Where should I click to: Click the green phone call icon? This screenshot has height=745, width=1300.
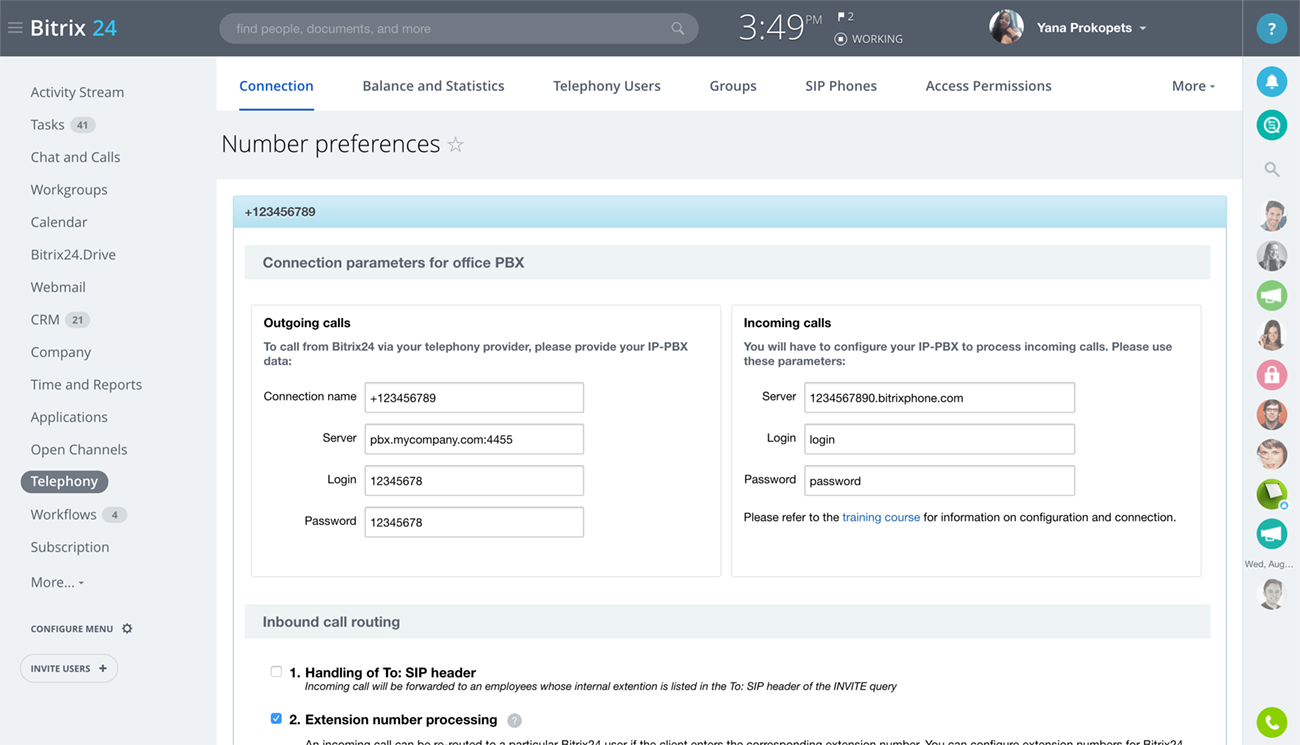click(x=1271, y=721)
